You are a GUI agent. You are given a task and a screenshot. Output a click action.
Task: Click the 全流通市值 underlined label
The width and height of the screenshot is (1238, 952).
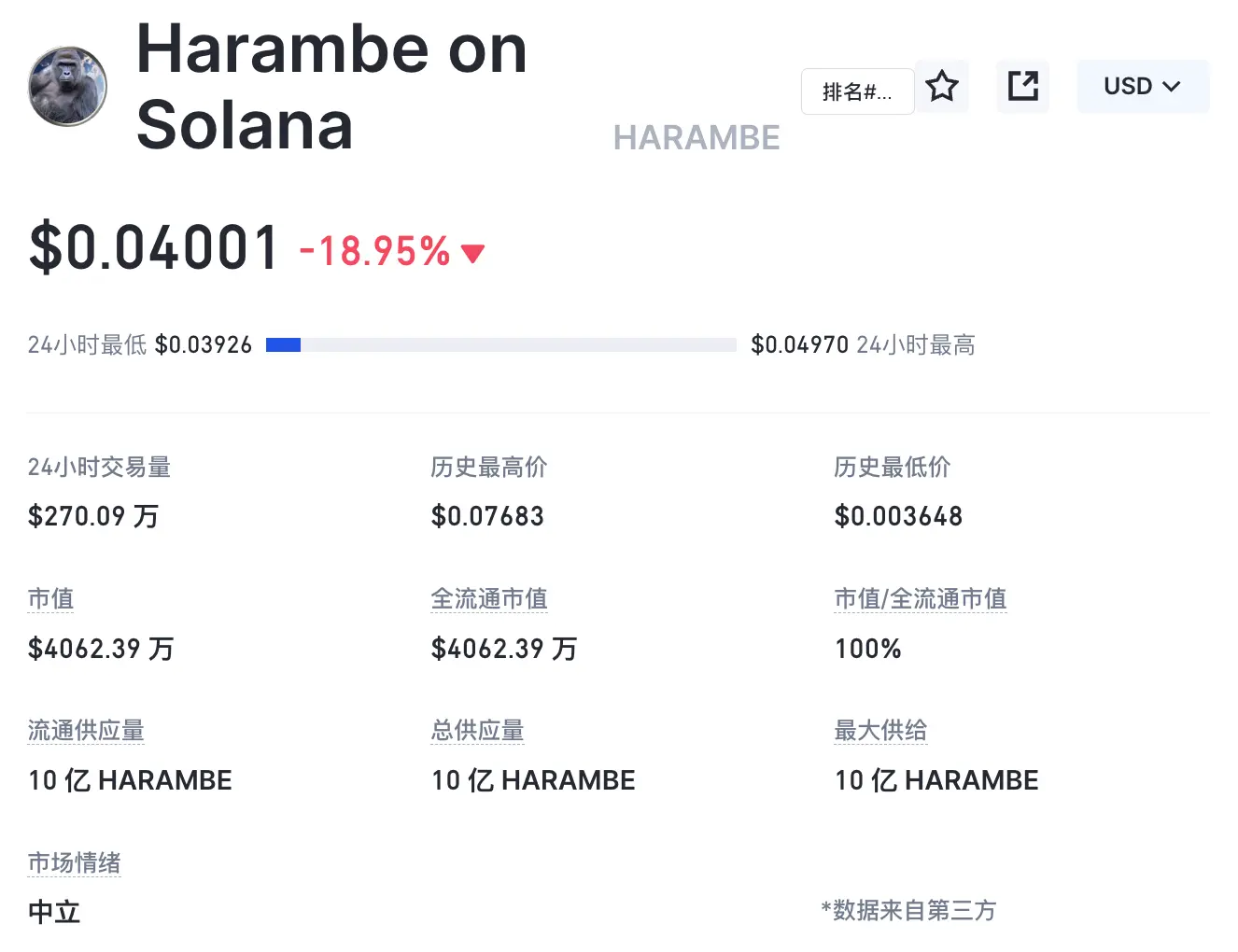(489, 599)
